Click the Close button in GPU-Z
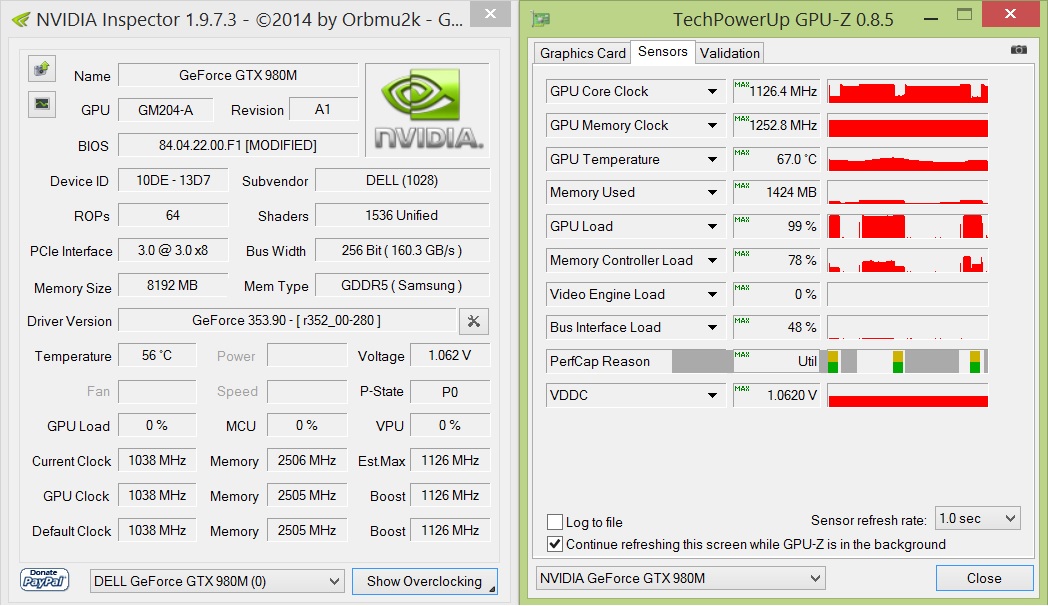The height and width of the screenshot is (606, 1048). point(984,578)
